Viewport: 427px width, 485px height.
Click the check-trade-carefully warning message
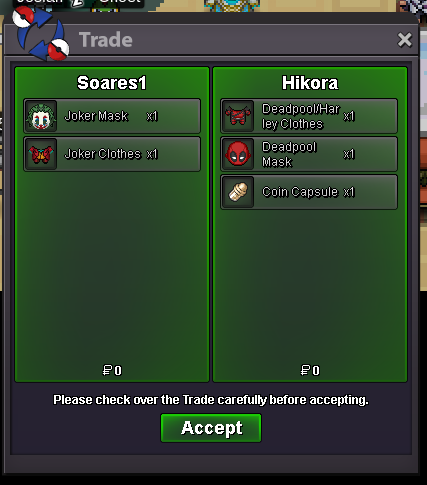211,400
